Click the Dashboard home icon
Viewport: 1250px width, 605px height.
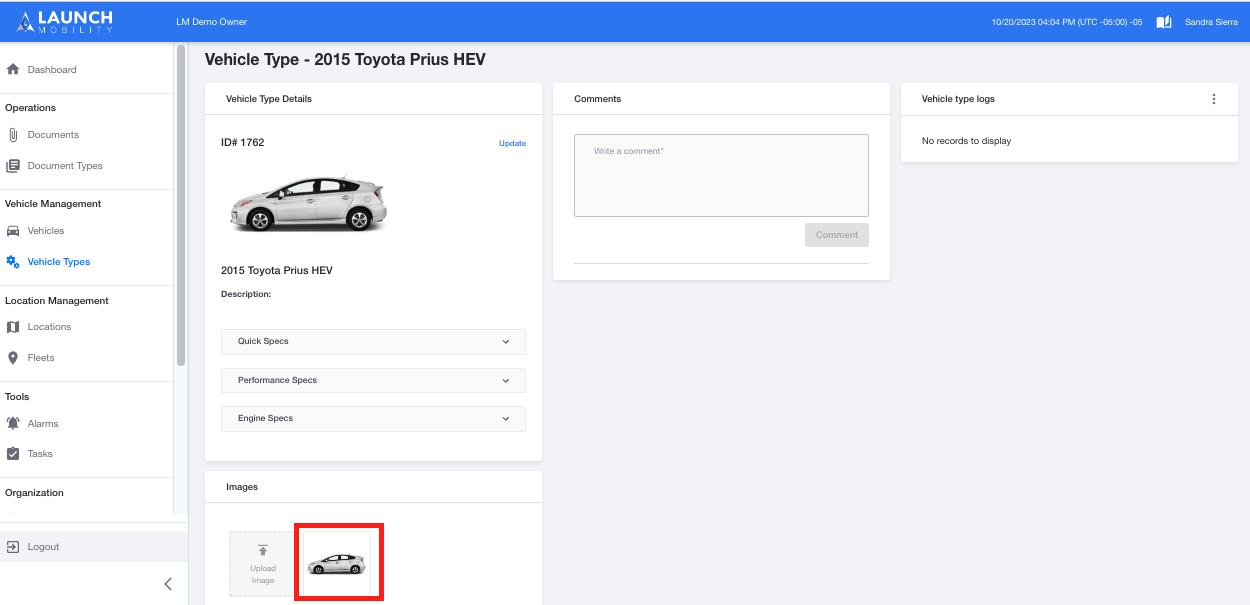13,70
